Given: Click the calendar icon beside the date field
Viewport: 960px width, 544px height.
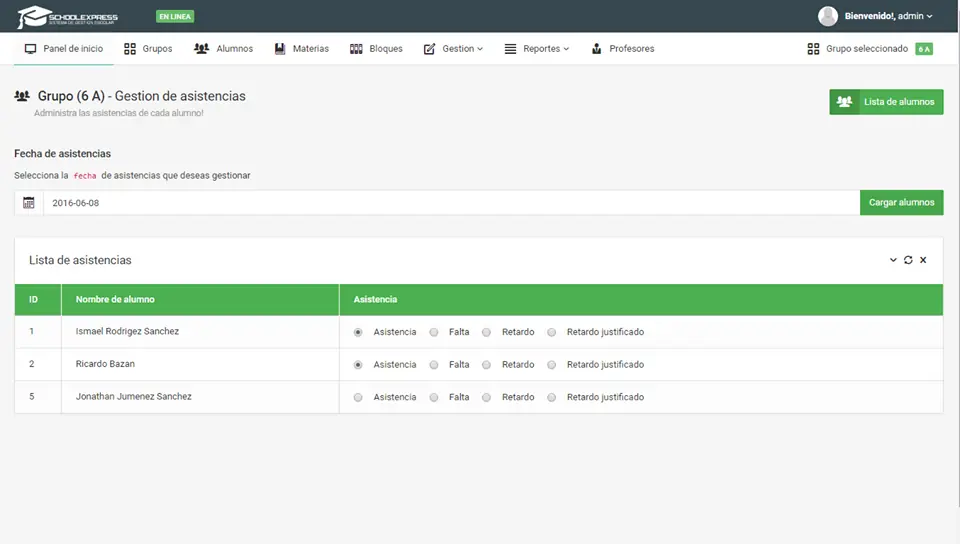Looking at the screenshot, I should [29, 203].
